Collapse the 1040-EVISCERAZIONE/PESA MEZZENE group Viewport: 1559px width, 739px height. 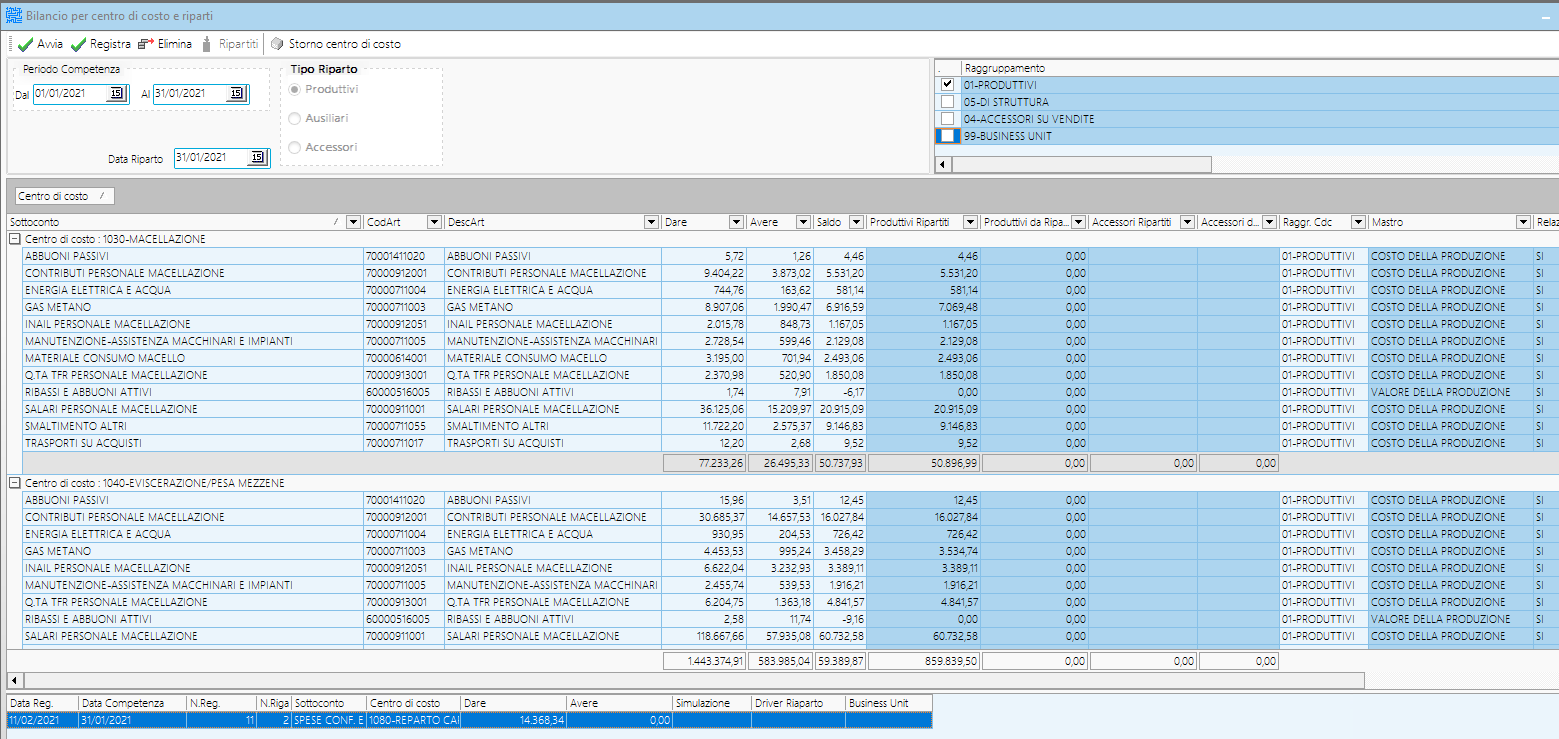pyautogui.click(x=15, y=483)
